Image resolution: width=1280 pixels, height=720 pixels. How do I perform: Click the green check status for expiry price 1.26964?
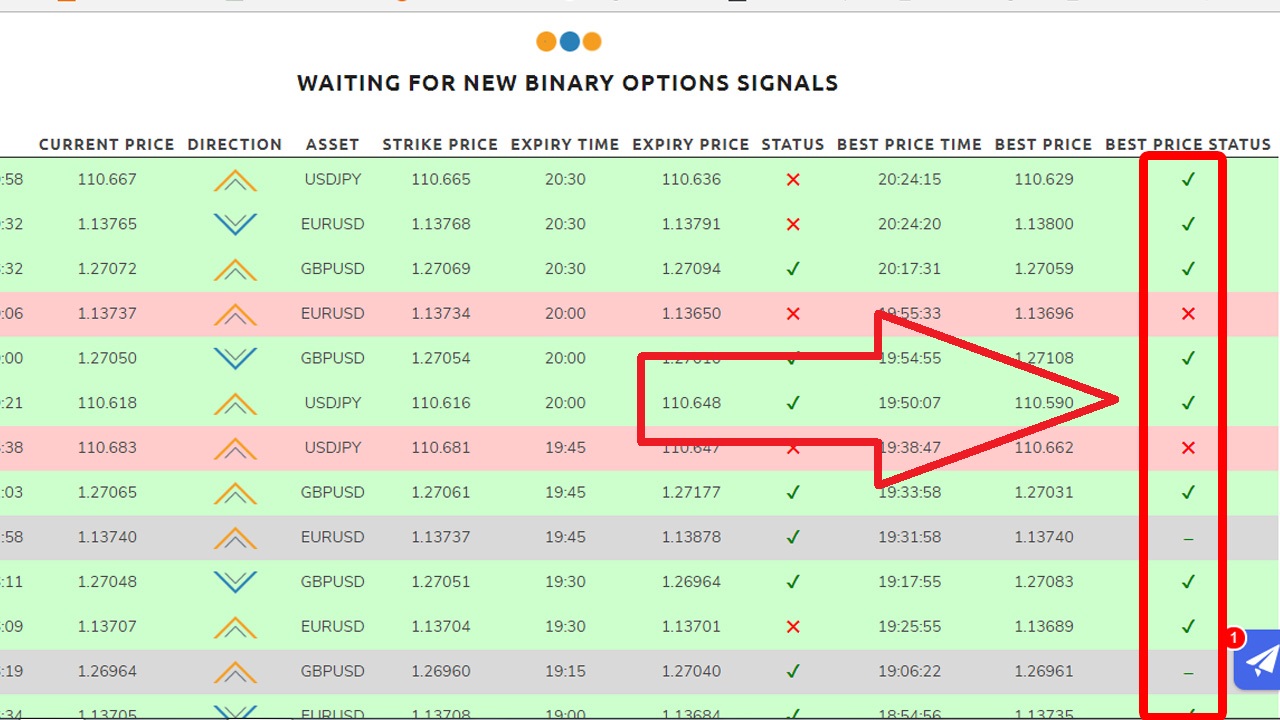tap(793, 582)
